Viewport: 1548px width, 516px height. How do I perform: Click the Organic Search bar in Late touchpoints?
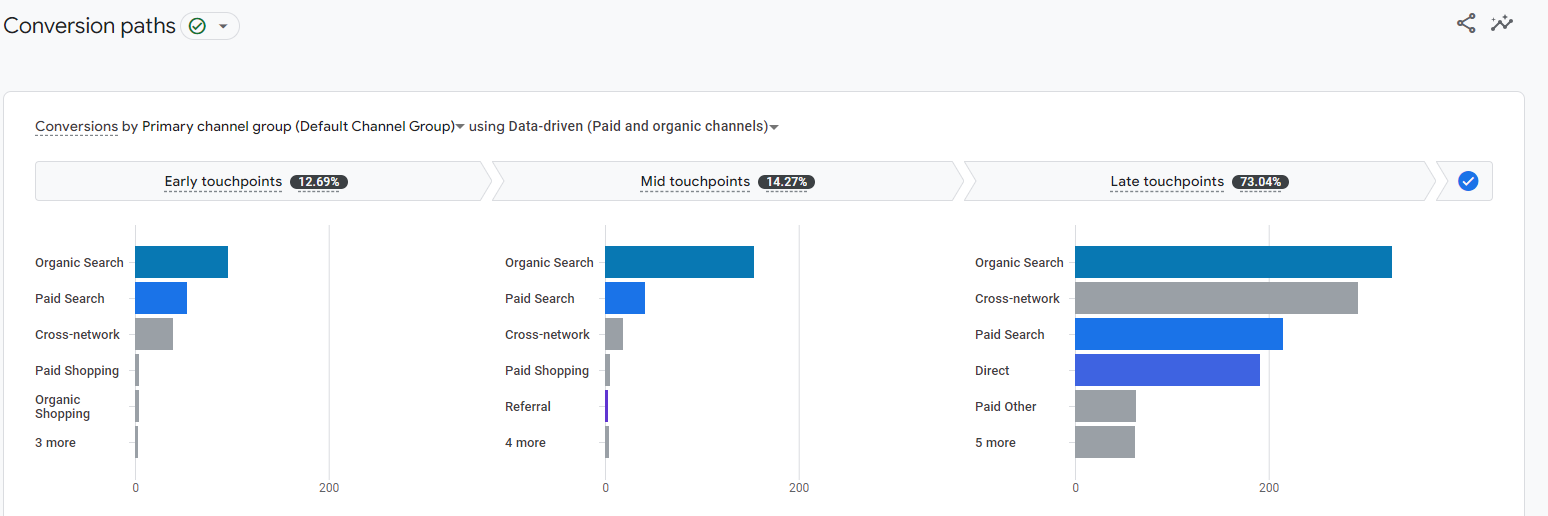pyautogui.click(x=1232, y=262)
